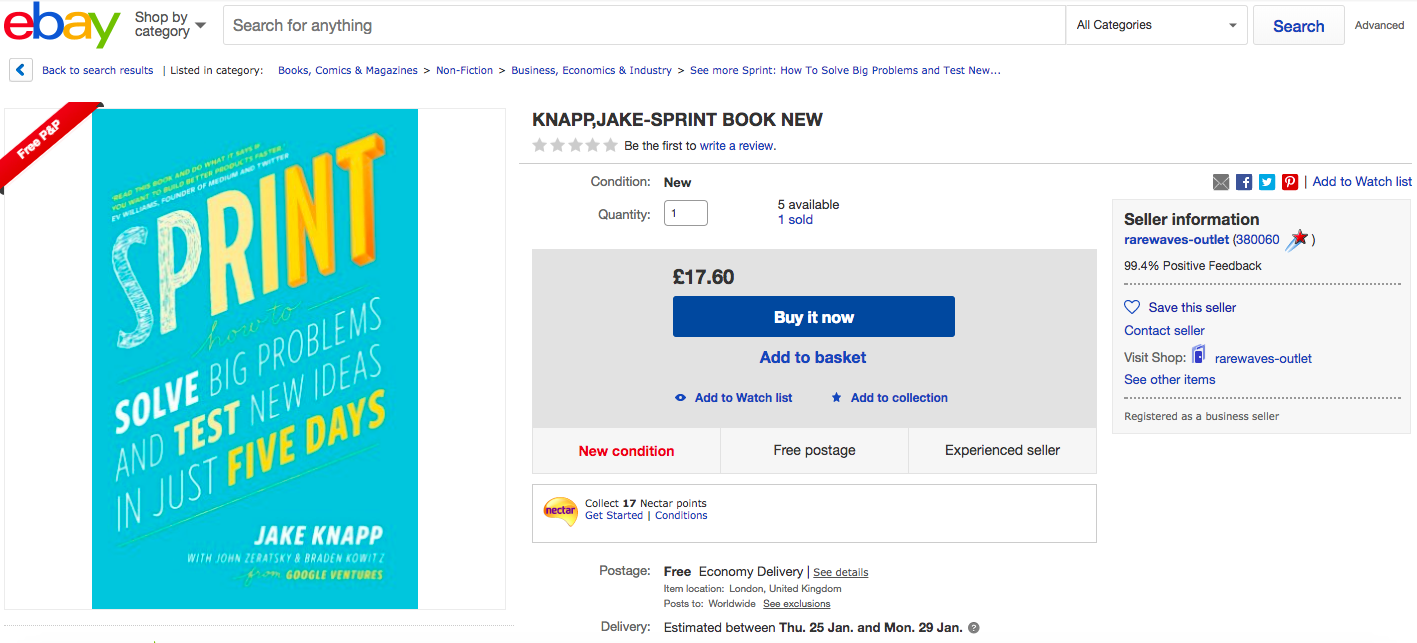Open rarewaves-outlet seller profile link
Image resolution: width=1417 pixels, height=643 pixels.
(x=1176, y=240)
